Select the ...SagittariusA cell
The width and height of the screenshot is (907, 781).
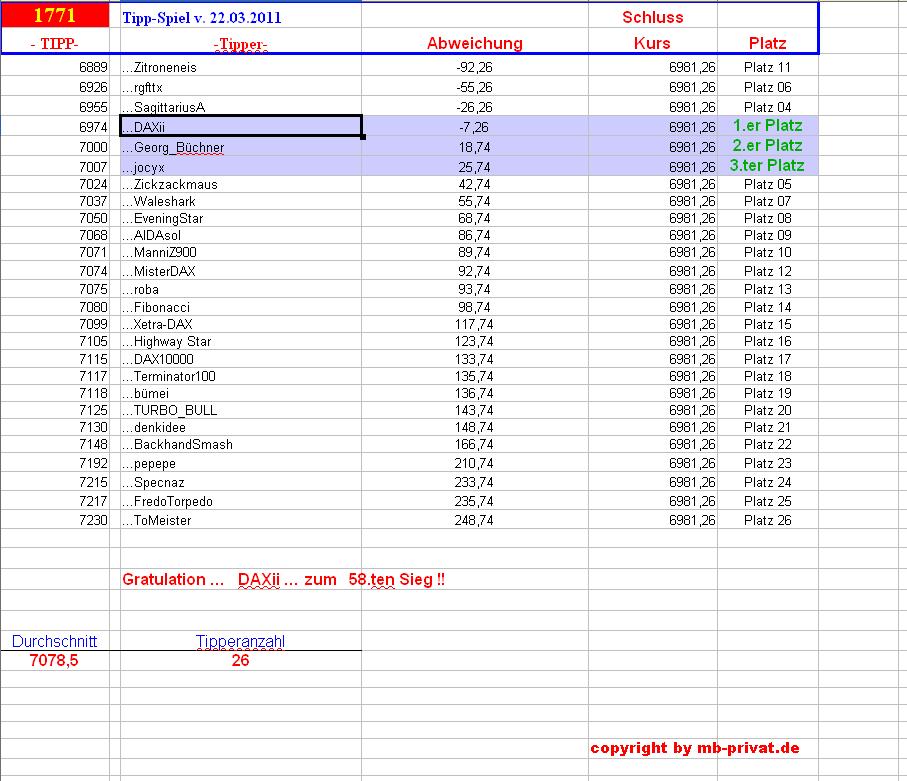(x=241, y=107)
